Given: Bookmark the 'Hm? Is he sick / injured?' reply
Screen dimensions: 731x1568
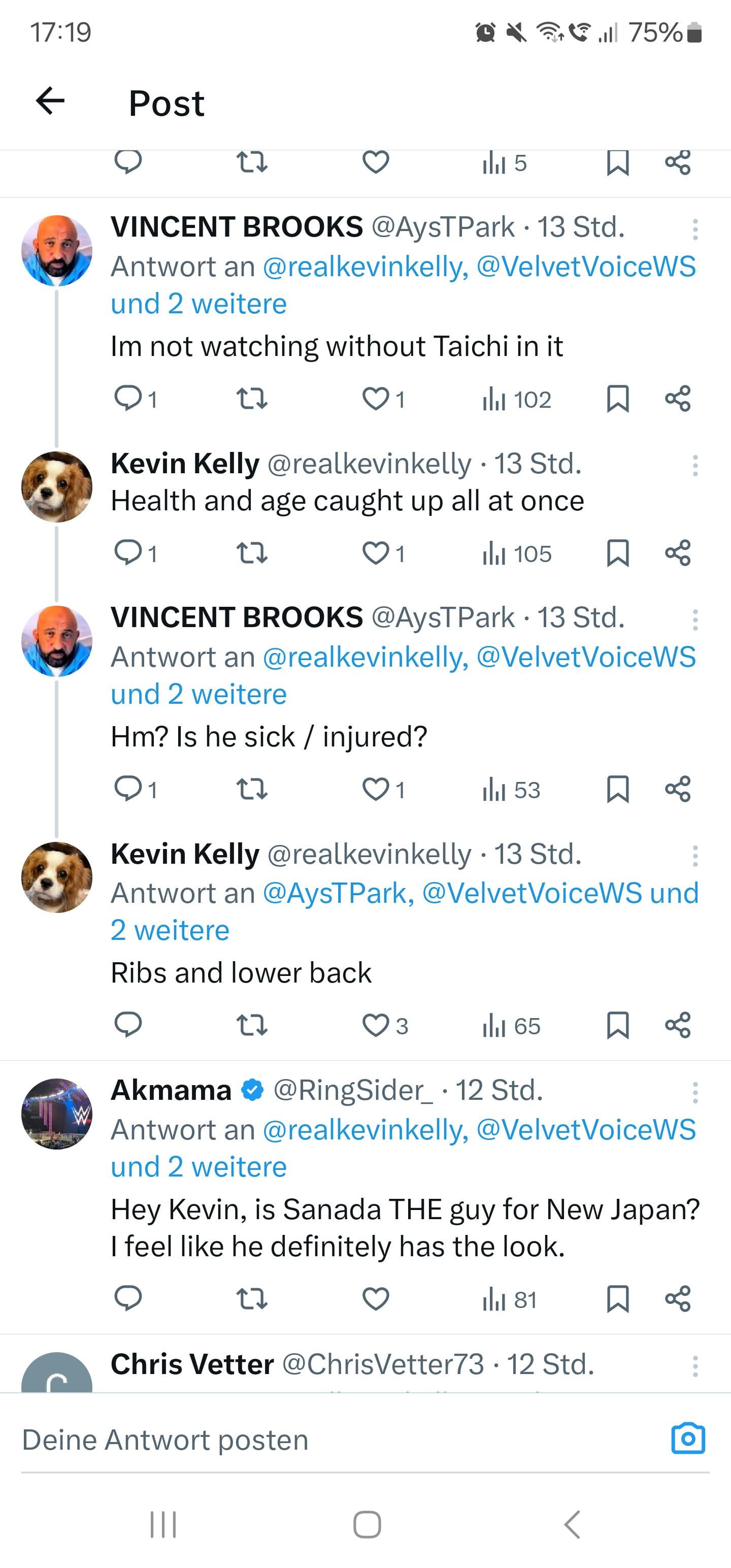Looking at the screenshot, I should coord(617,790).
